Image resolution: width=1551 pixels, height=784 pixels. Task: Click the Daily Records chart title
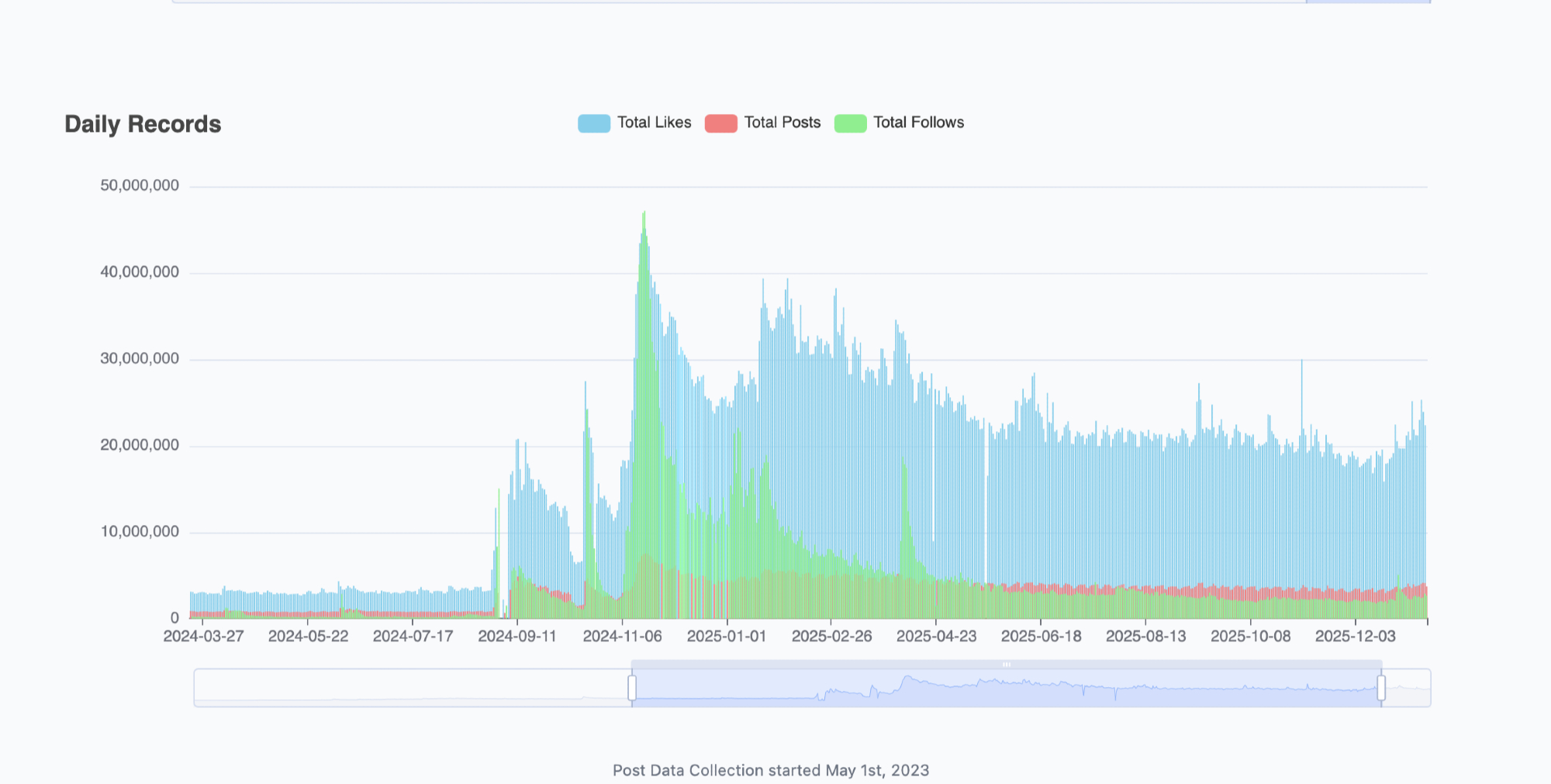tap(143, 124)
